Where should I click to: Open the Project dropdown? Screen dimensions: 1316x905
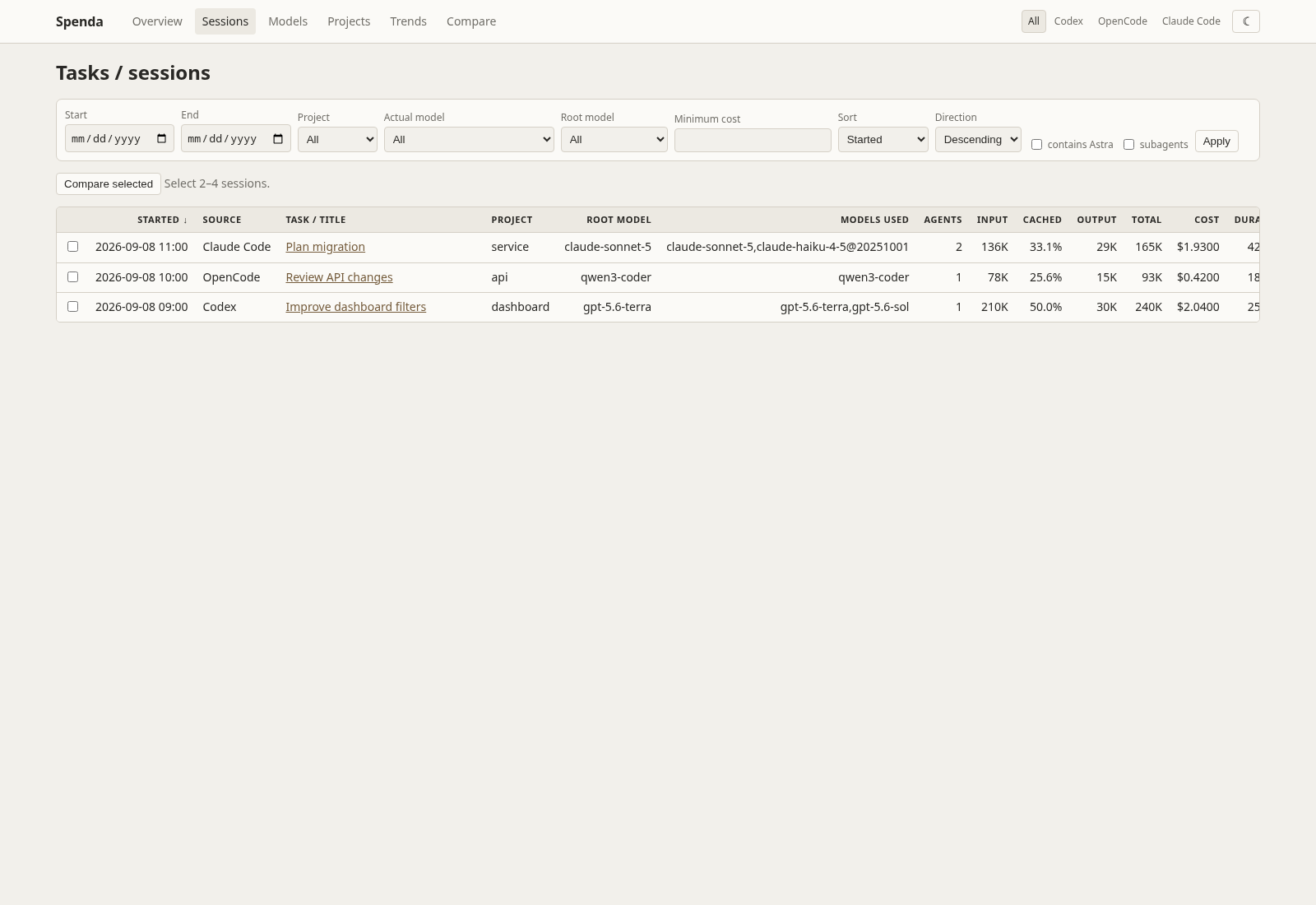(x=337, y=140)
